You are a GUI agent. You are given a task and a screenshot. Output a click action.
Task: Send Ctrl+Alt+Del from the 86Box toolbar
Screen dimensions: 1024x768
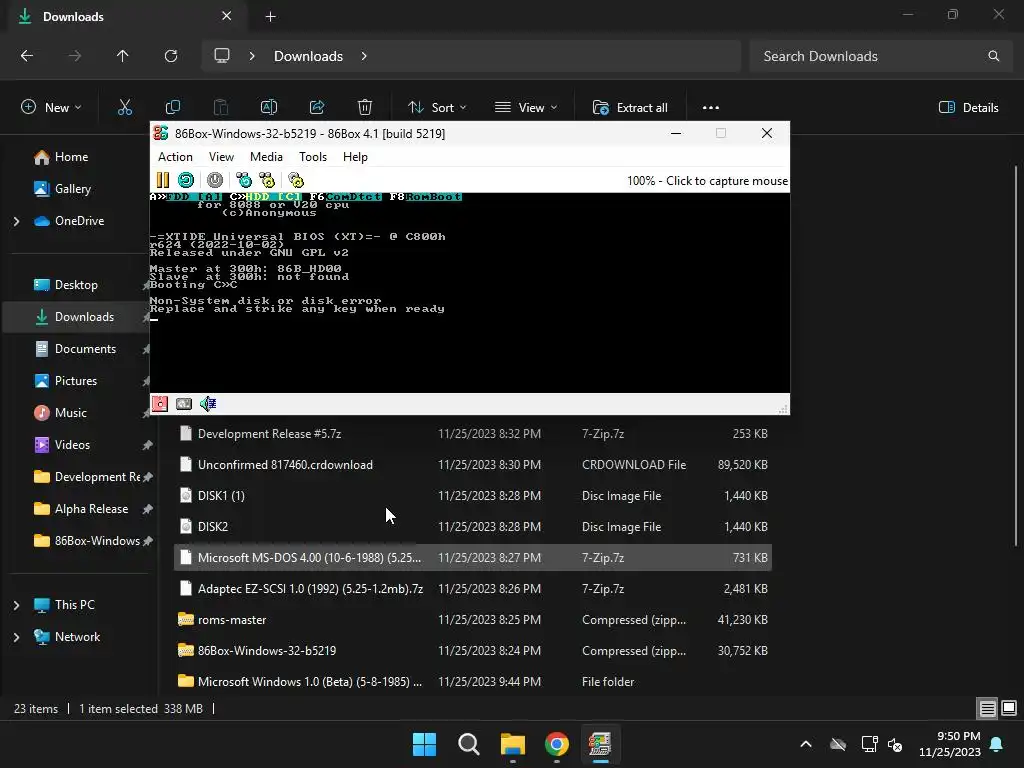point(244,180)
